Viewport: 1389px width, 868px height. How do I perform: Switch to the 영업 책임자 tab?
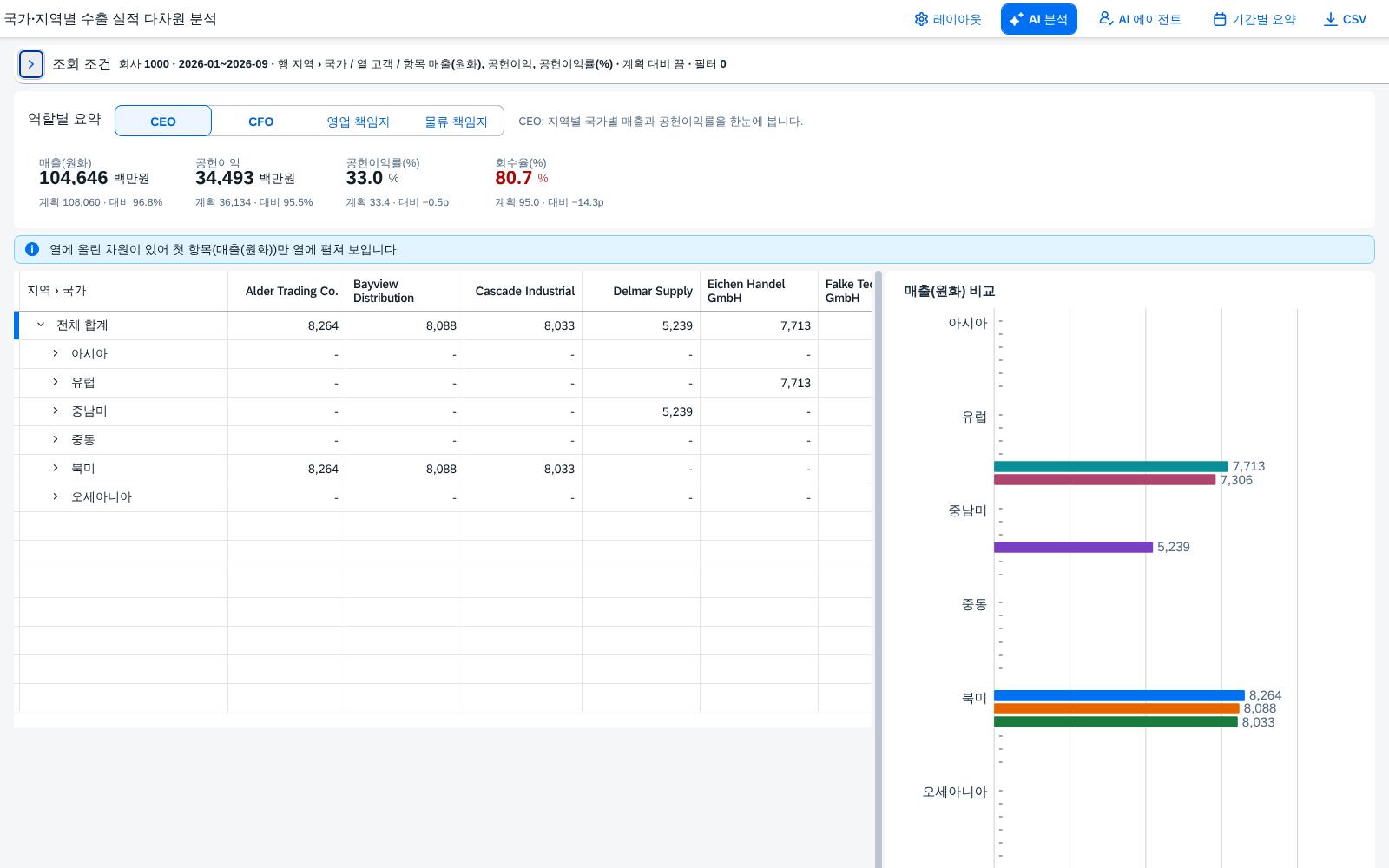coord(359,122)
